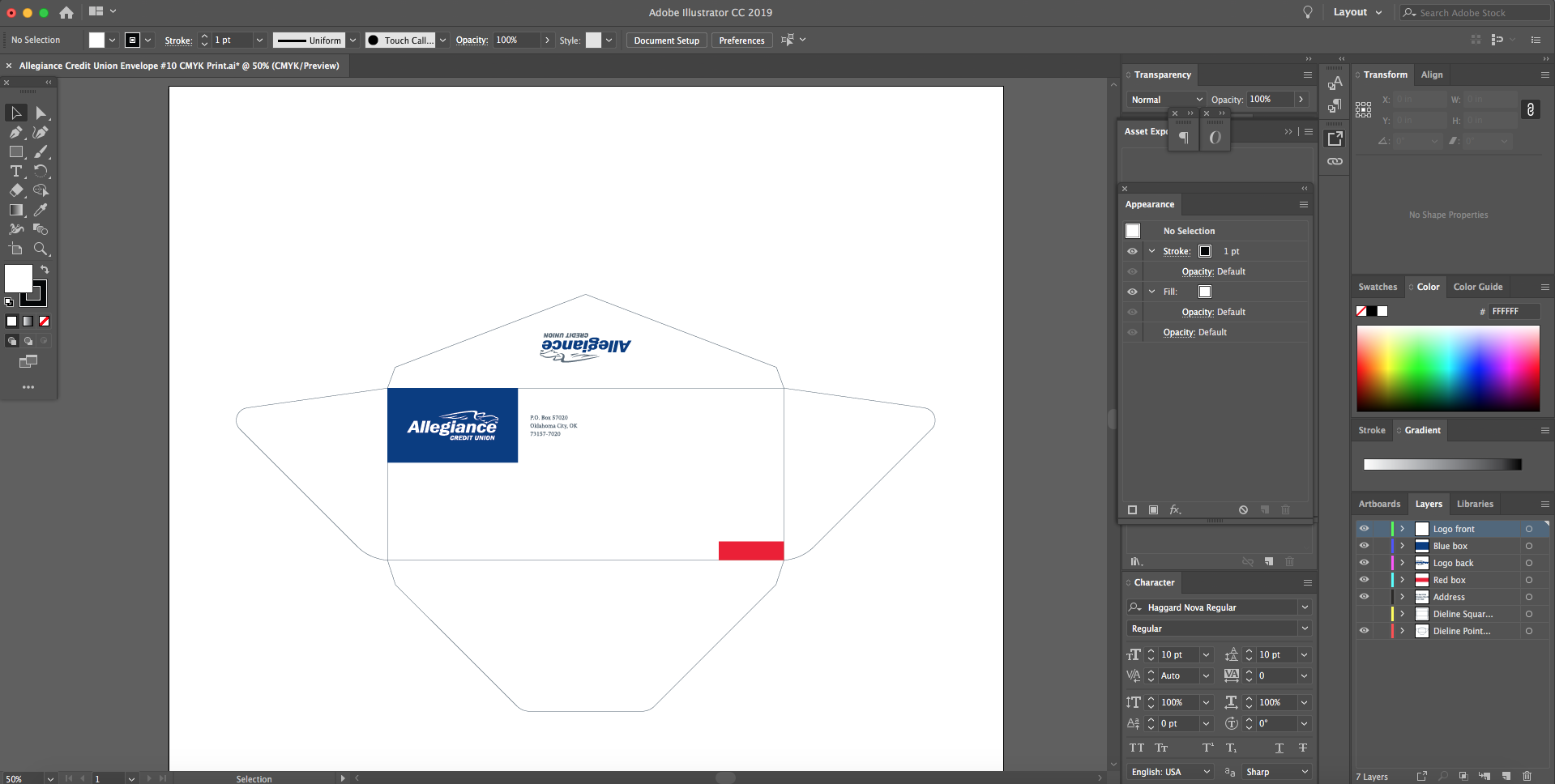Show the Dieline Square layer

(x=1364, y=613)
